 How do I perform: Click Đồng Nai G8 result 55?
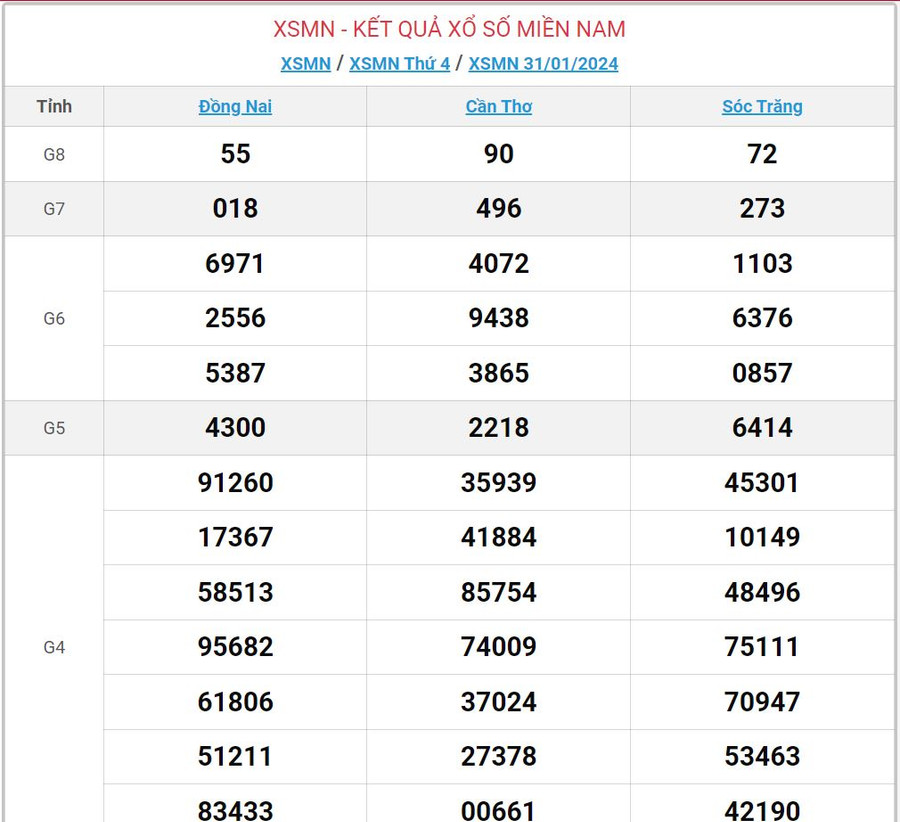coord(235,154)
